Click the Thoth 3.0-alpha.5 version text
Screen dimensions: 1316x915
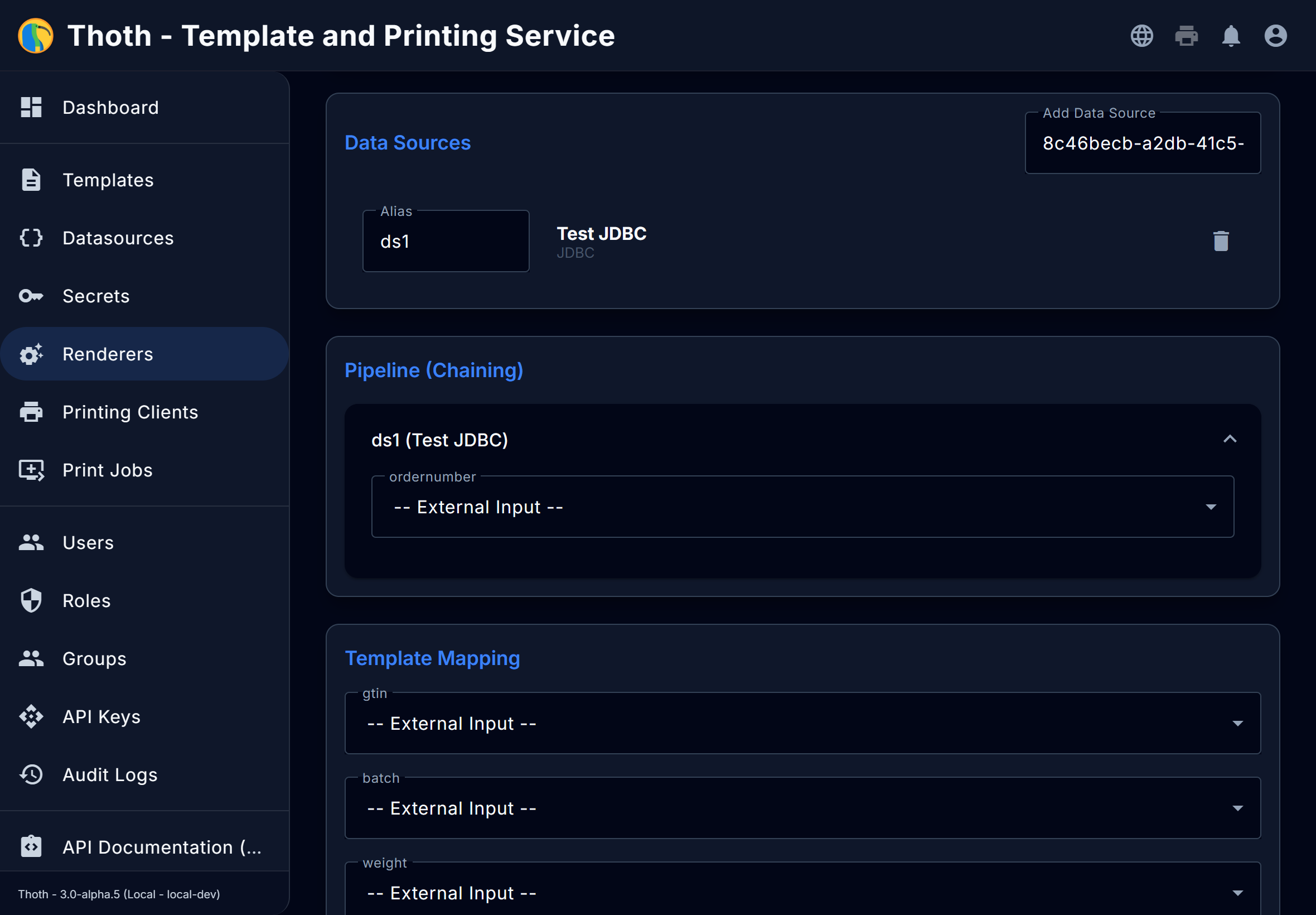click(x=119, y=894)
